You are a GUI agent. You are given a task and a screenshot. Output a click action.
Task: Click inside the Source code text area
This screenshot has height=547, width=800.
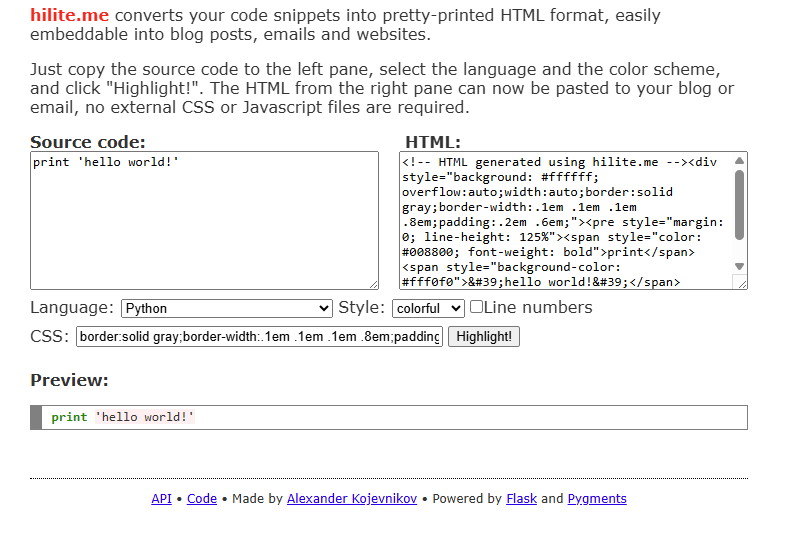pyautogui.click(x=204, y=220)
